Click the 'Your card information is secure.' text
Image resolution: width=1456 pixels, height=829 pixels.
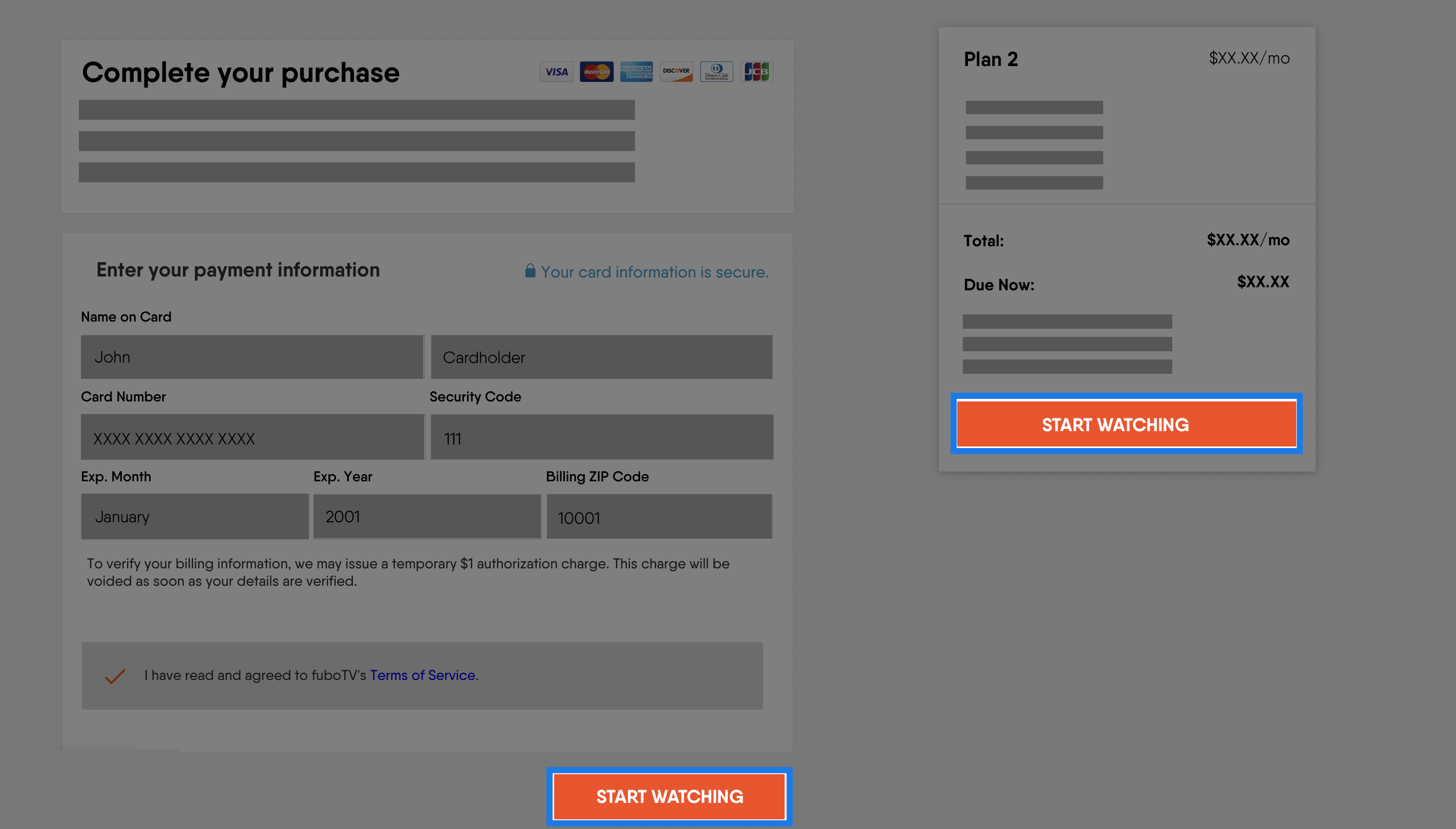point(655,272)
